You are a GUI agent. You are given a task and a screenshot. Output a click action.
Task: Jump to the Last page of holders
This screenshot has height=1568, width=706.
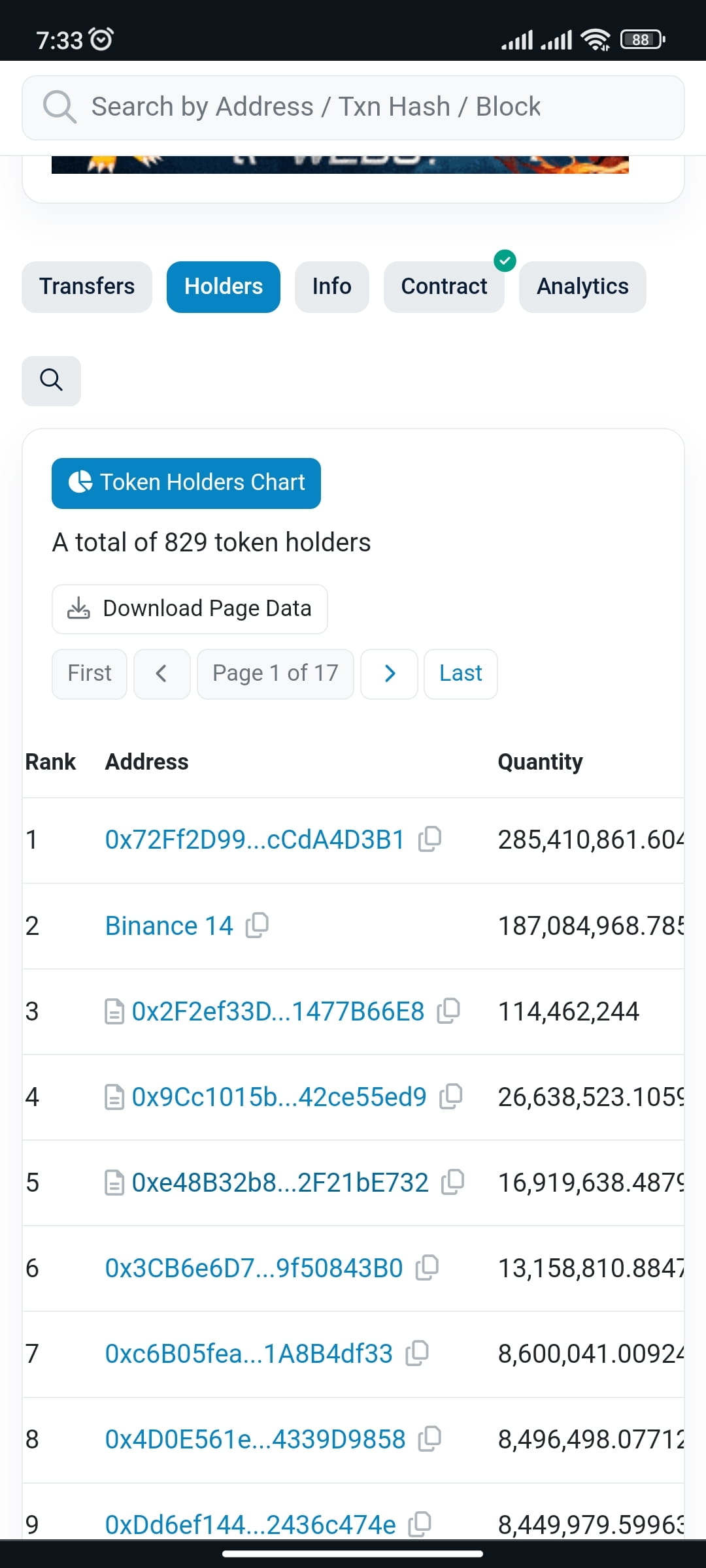pos(460,674)
